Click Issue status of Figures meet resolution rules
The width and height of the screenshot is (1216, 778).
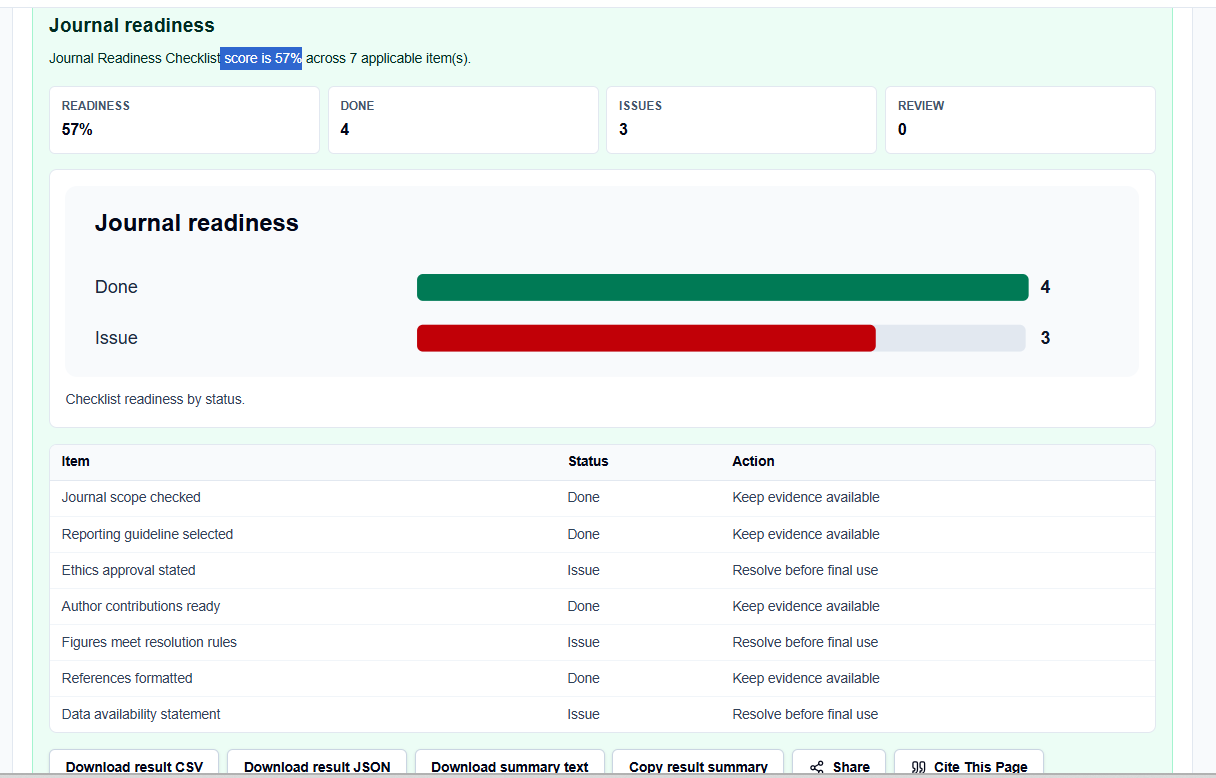(x=584, y=642)
